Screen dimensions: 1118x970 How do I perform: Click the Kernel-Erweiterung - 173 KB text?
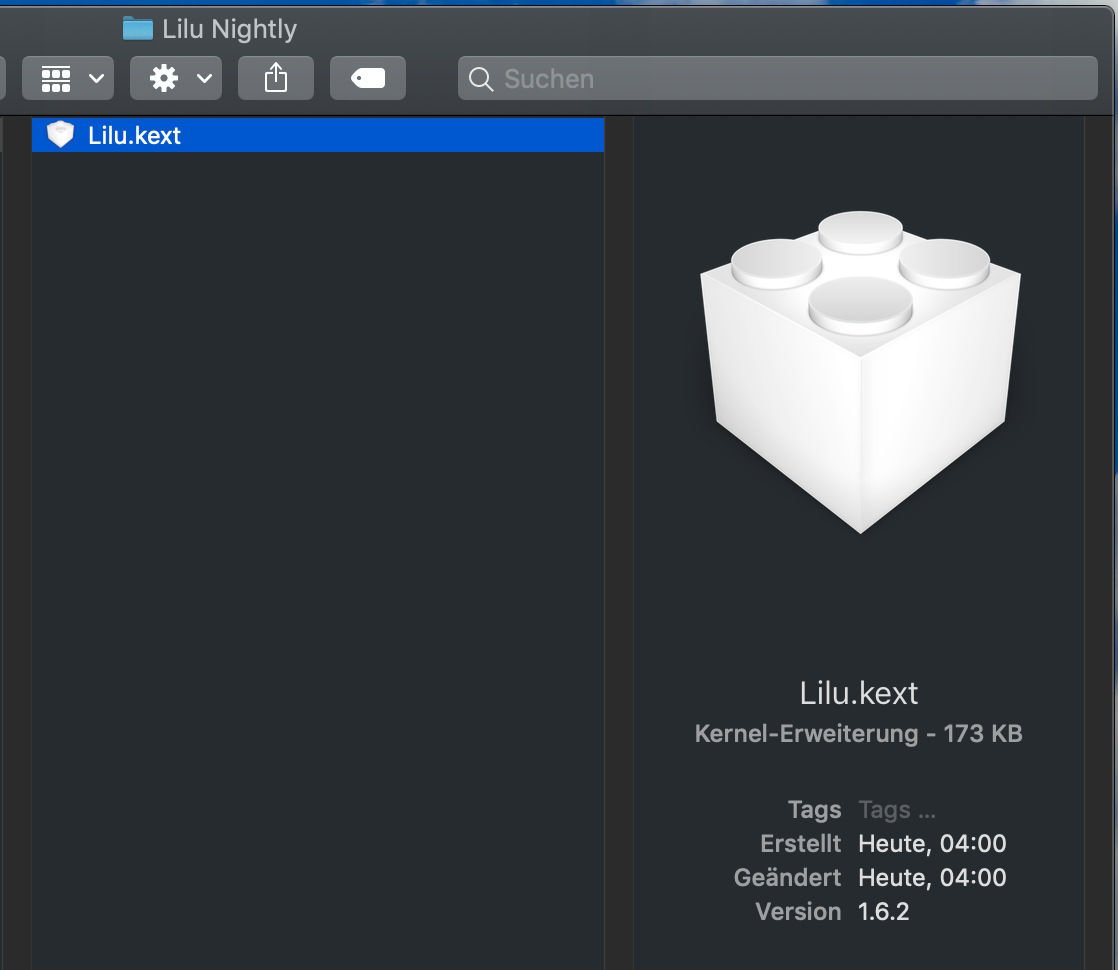(858, 734)
